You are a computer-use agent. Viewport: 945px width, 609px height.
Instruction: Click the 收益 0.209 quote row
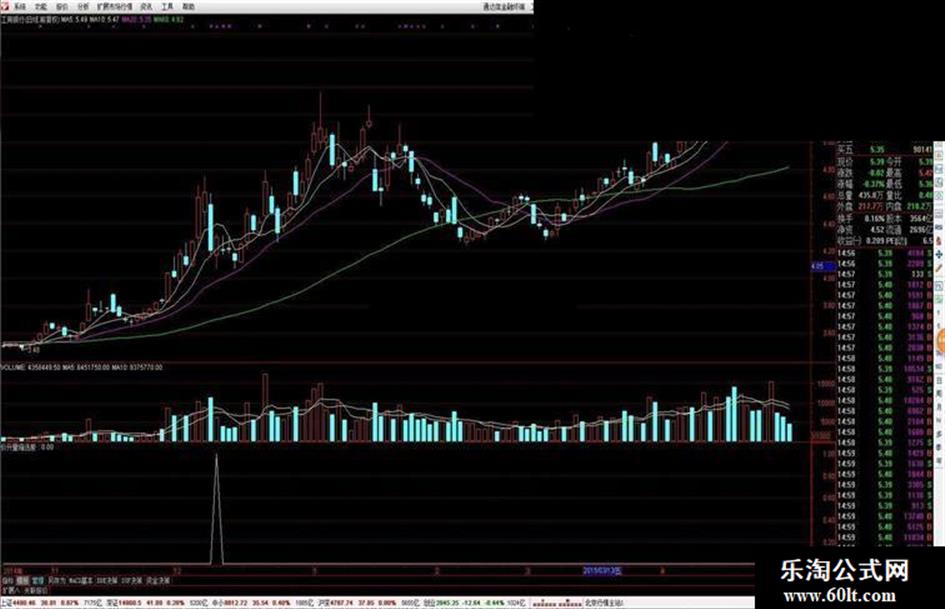pyautogui.click(x=860, y=241)
